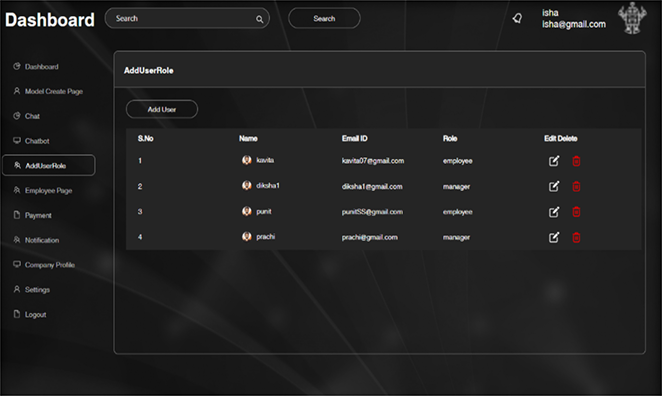This screenshot has width=662, height=396.
Task: Open the Notification page label
Action: tap(42, 240)
